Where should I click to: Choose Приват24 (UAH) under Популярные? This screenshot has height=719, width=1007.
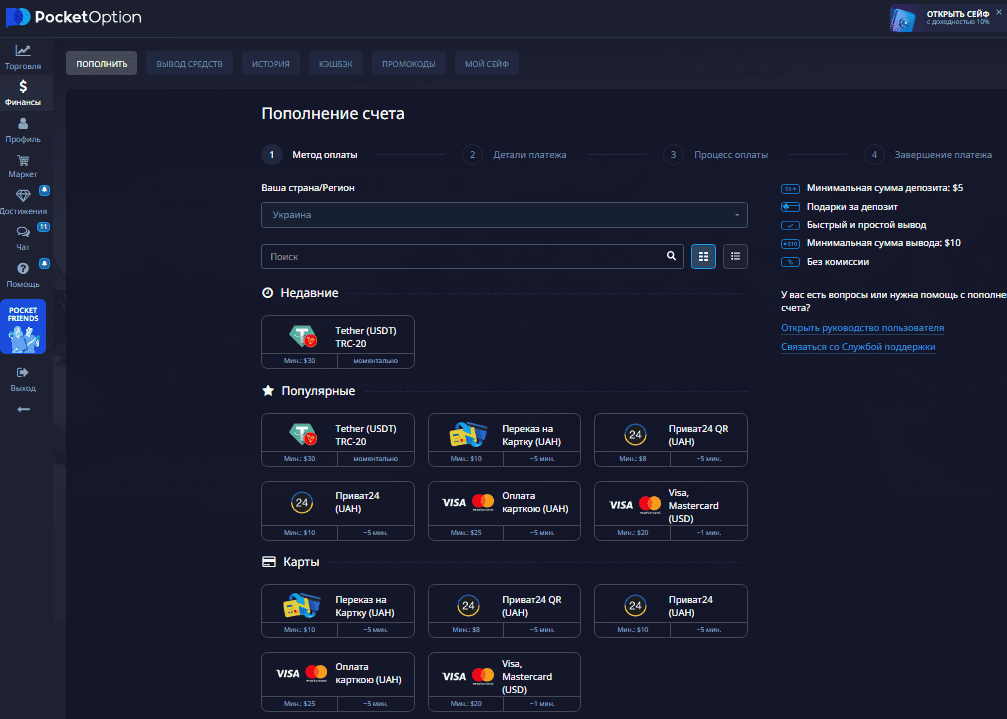click(x=338, y=511)
